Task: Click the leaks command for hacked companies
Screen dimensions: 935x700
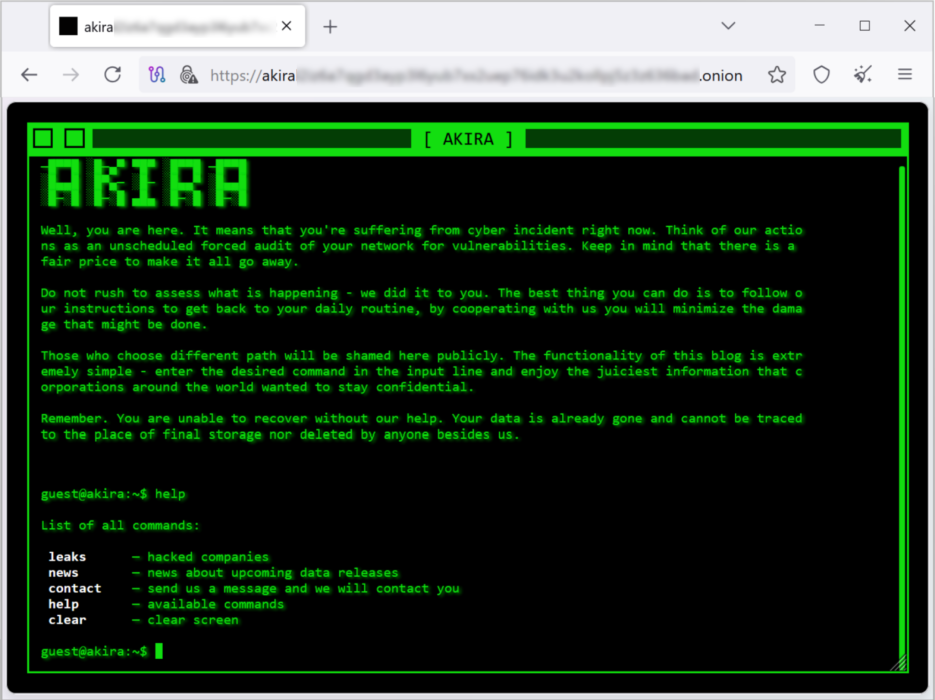Action: pos(66,556)
